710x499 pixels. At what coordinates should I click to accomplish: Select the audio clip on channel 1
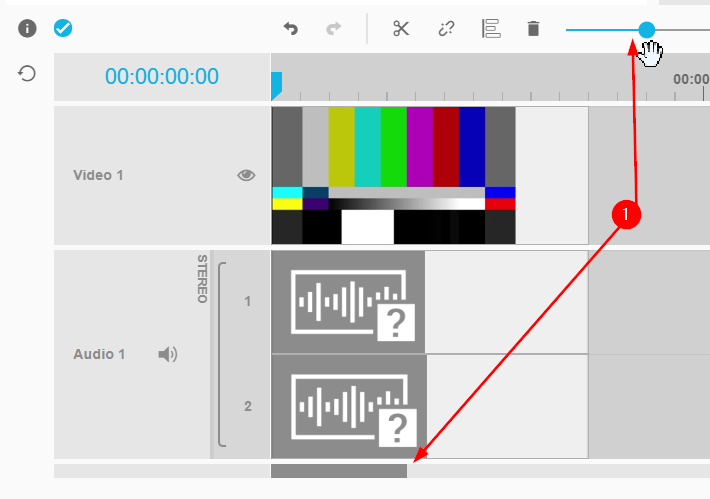point(348,302)
